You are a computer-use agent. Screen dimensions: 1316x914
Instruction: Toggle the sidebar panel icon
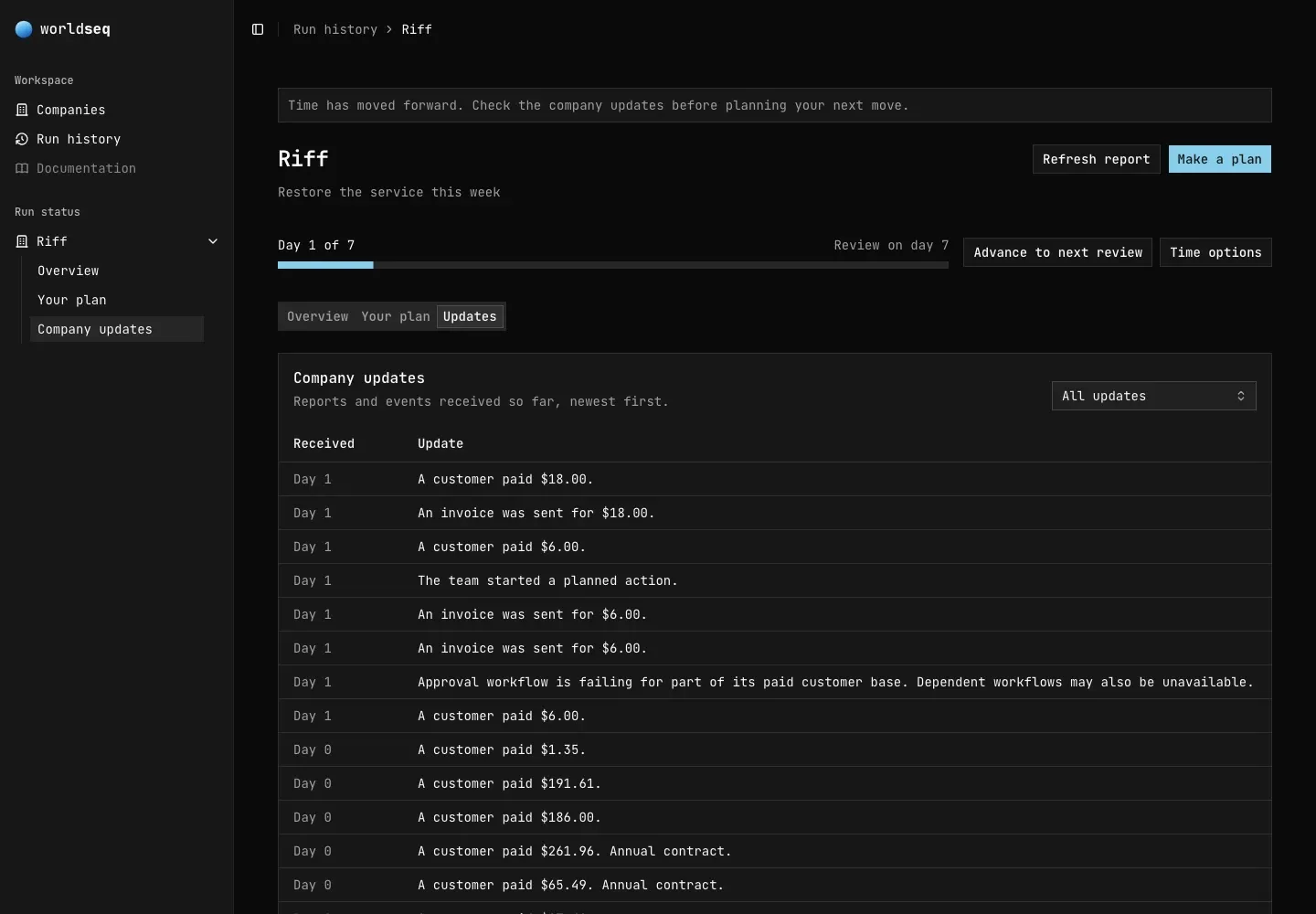pos(258,29)
